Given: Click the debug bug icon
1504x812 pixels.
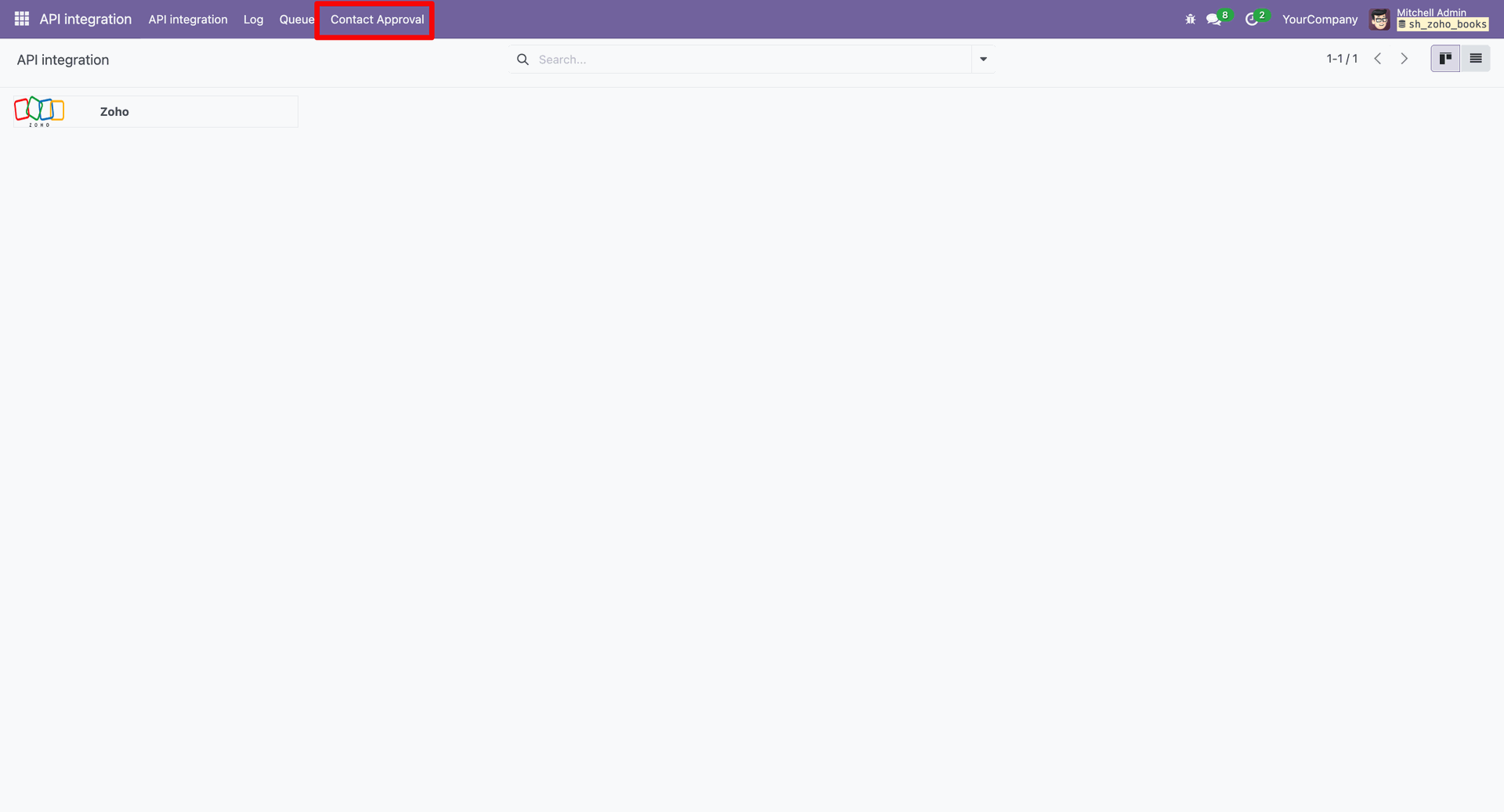Looking at the screenshot, I should pos(1190,19).
